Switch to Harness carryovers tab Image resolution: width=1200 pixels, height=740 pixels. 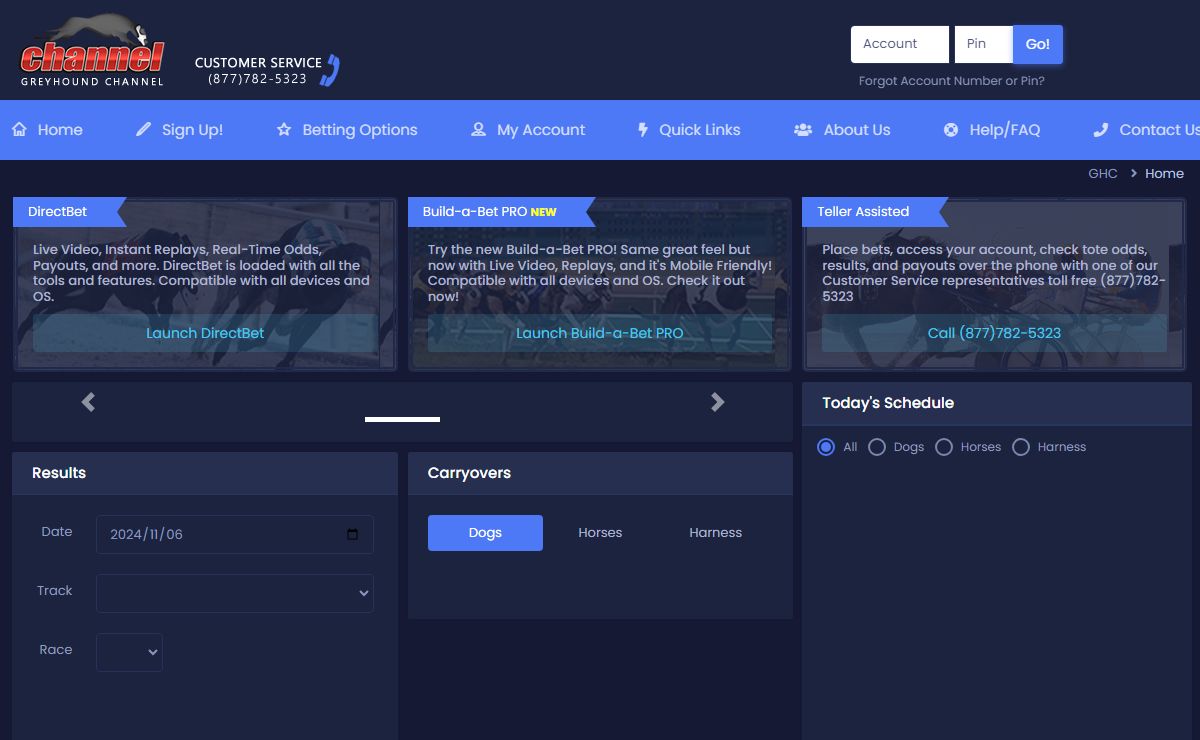coord(715,533)
